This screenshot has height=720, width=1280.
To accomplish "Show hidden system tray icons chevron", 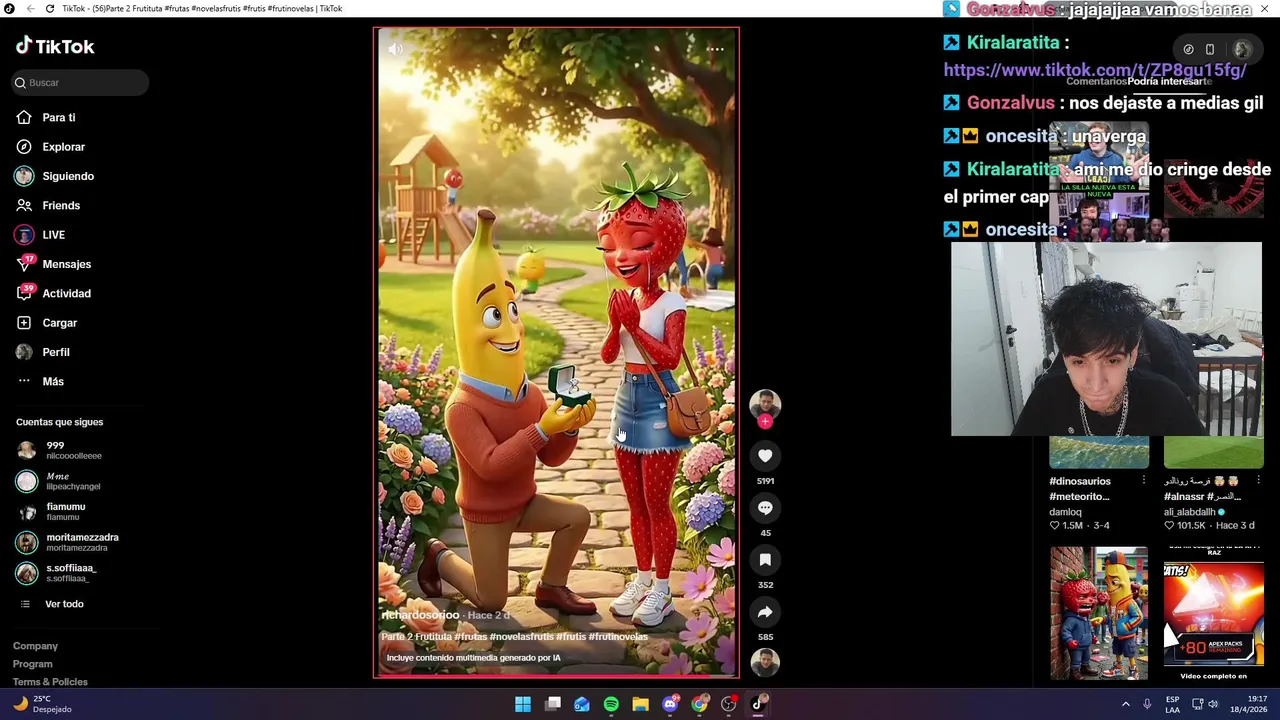I will tap(1126, 704).
